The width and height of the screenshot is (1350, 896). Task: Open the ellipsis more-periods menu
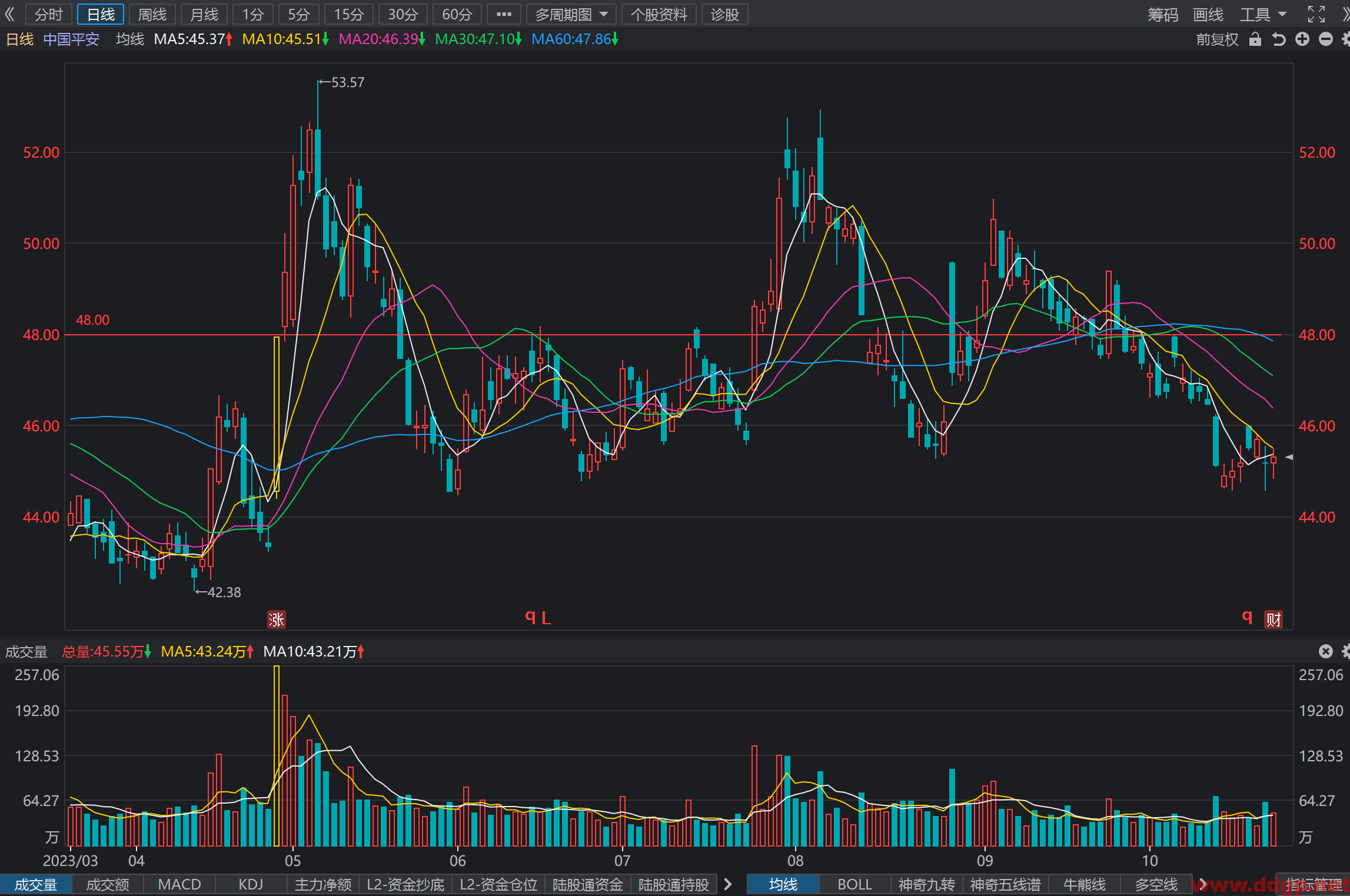(504, 14)
